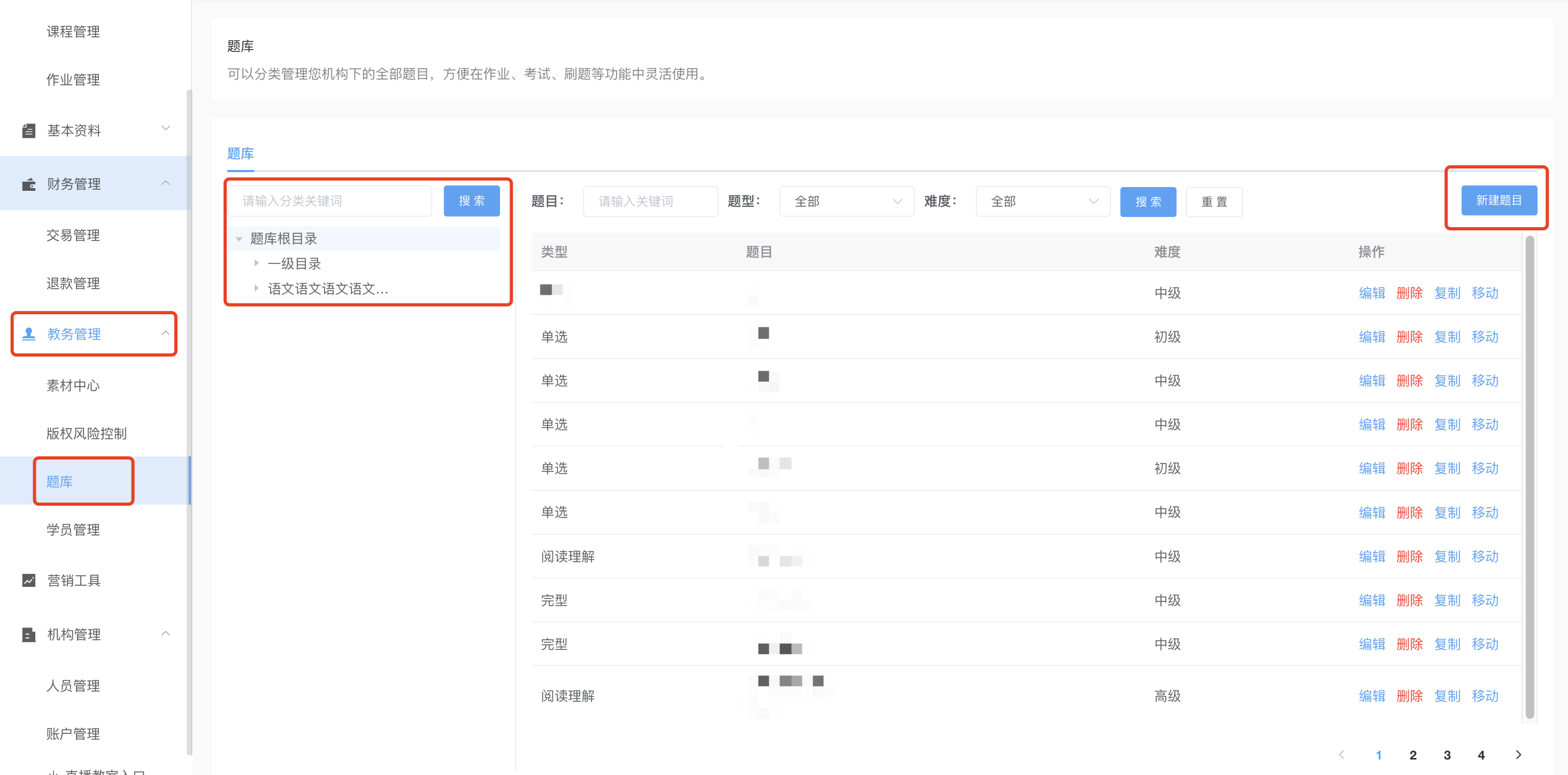
Task: Click 移动 in second 完型 row
Action: pos(1485,644)
